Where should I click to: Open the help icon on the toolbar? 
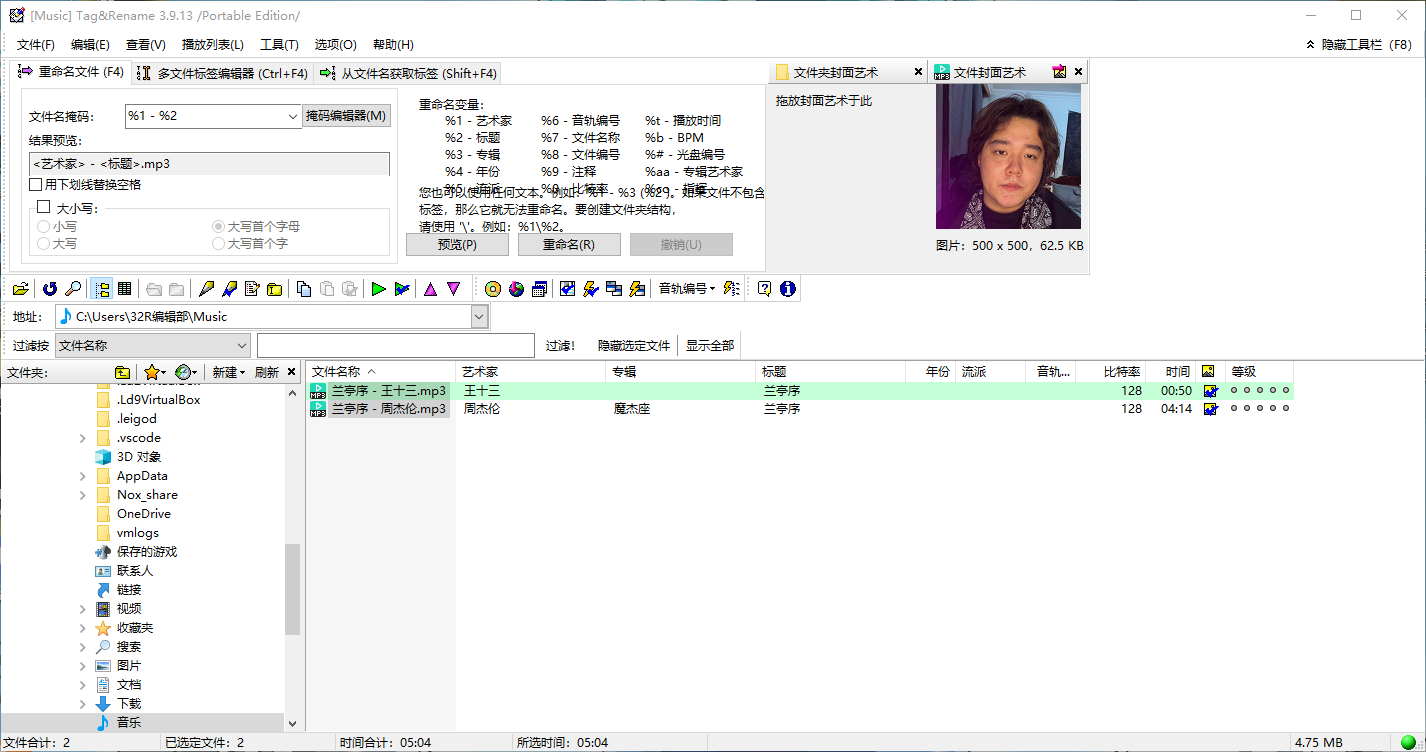[763, 288]
